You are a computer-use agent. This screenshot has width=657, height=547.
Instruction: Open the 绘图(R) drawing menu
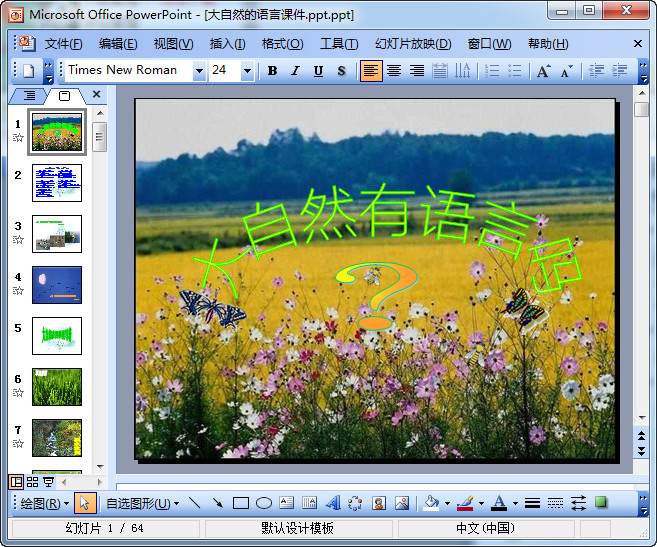coord(44,503)
